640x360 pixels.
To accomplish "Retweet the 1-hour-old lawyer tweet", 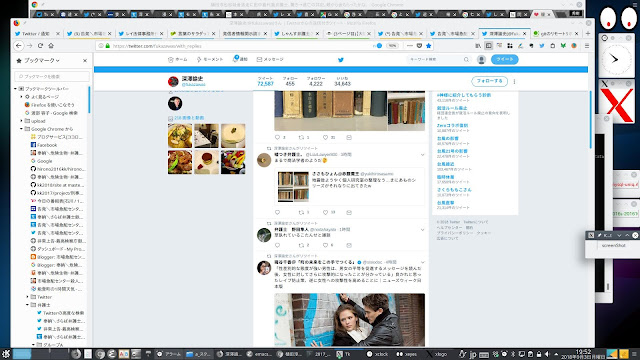I will point(301,245).
